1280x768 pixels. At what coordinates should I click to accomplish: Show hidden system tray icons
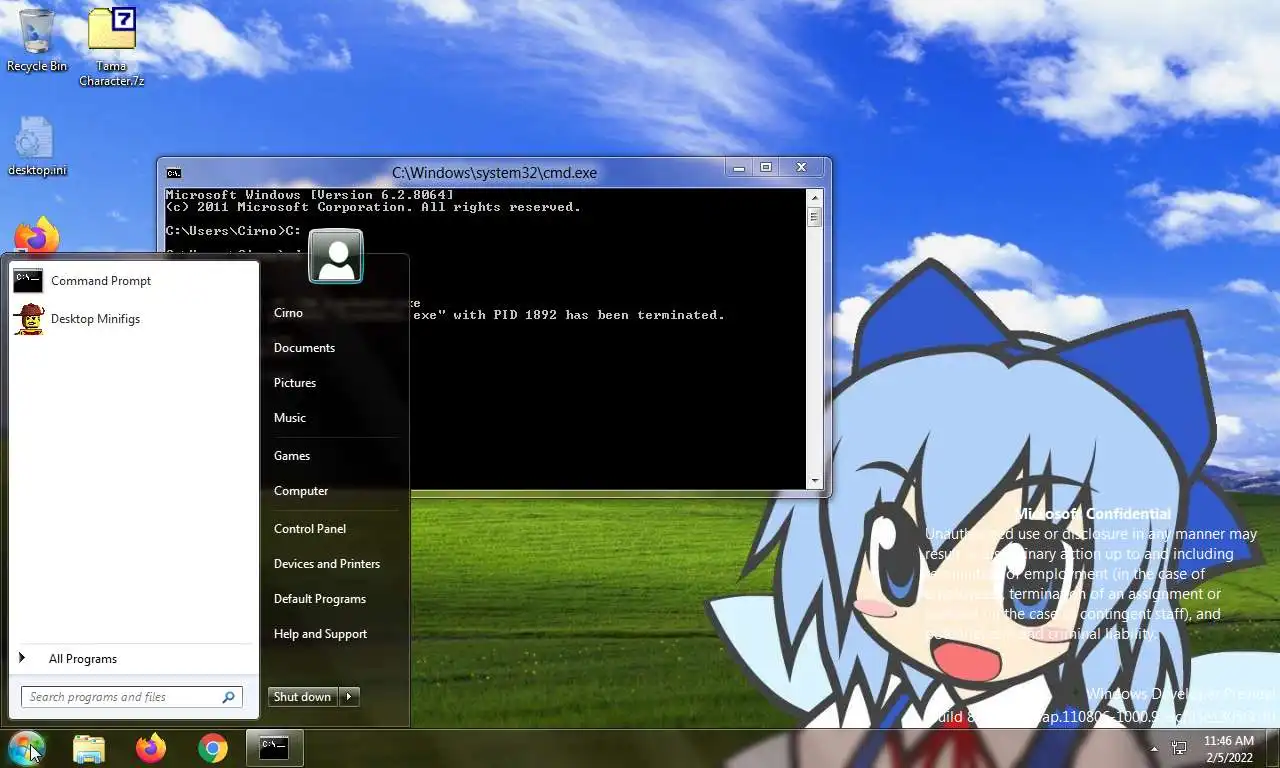(1154, 748)
